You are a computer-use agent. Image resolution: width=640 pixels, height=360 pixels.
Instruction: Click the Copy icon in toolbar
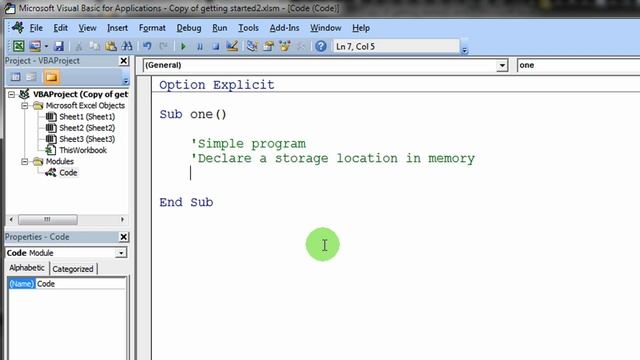[94, 46]
